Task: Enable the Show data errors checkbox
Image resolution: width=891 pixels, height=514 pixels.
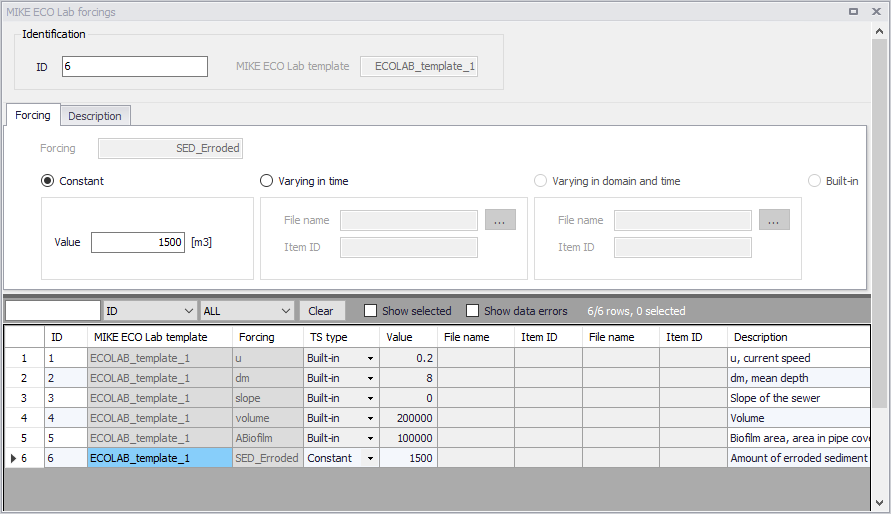Action: [472, 311]
